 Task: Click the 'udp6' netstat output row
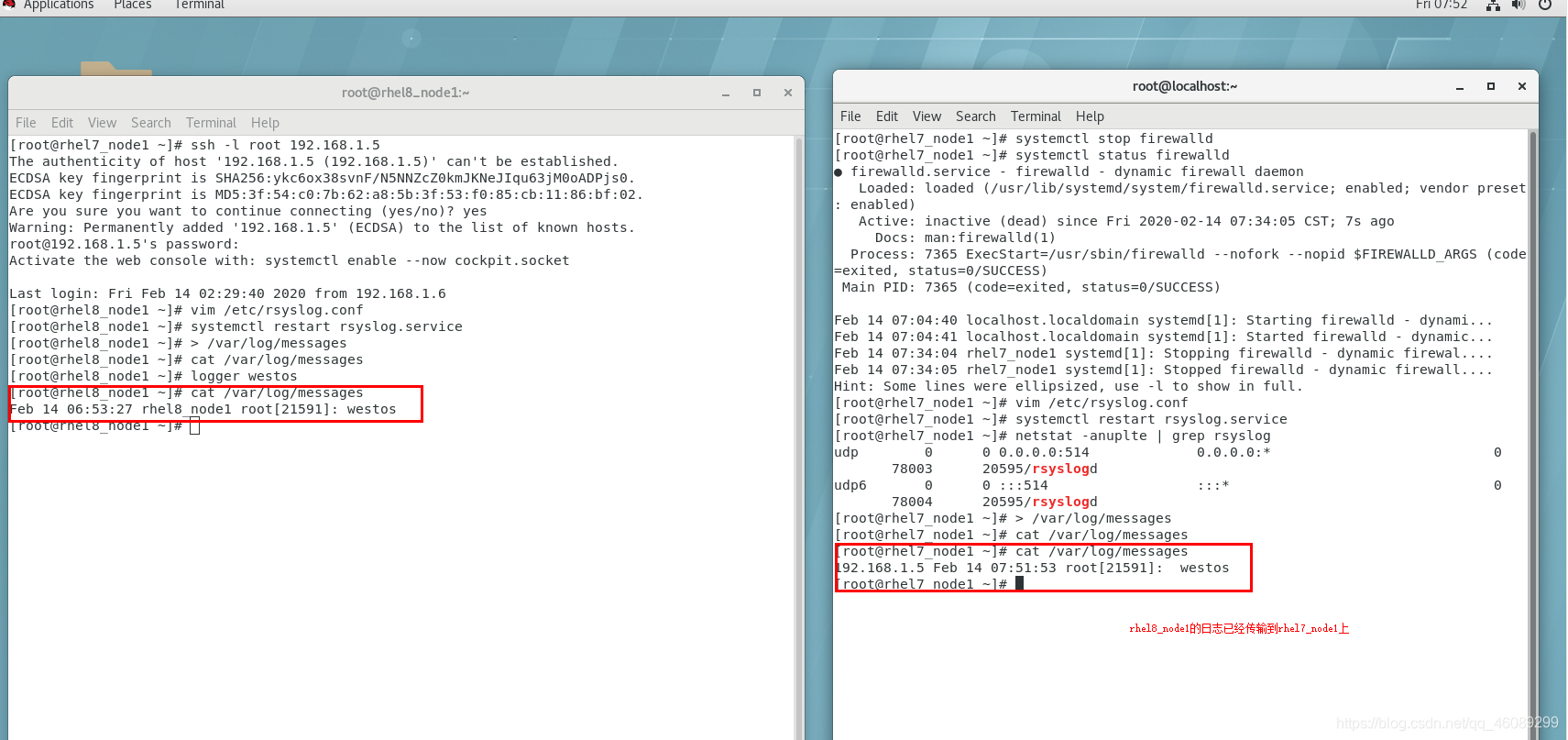tap(1168, 485)
